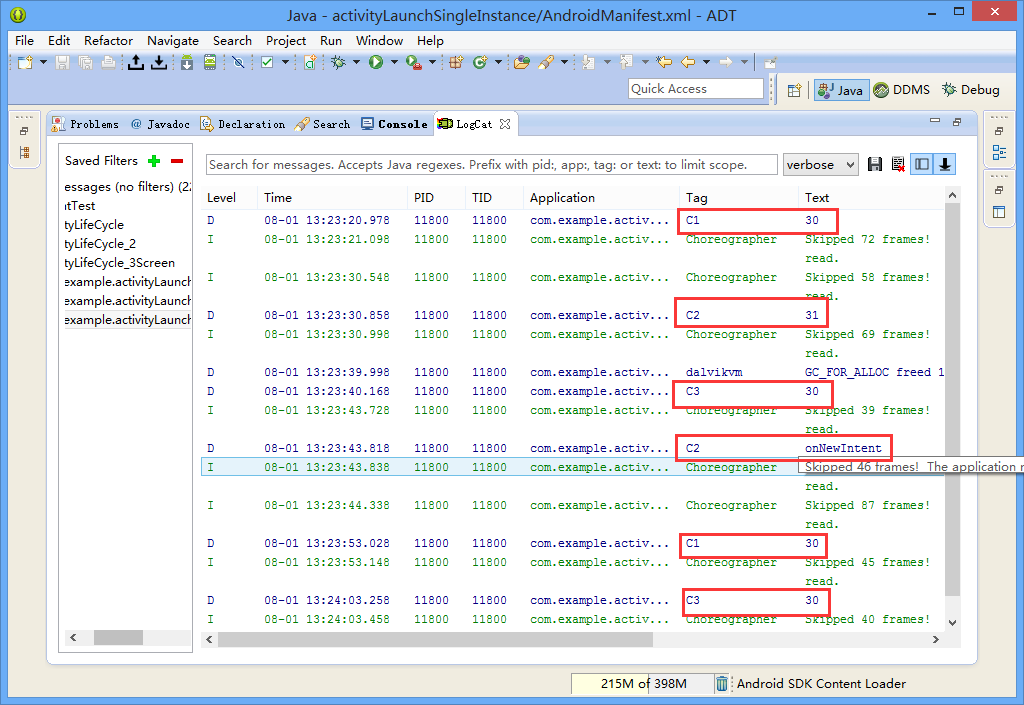Expand the External Tools dropdown arrow
The width and height of the screenshot is (1024, 705).
pos(432,63)
